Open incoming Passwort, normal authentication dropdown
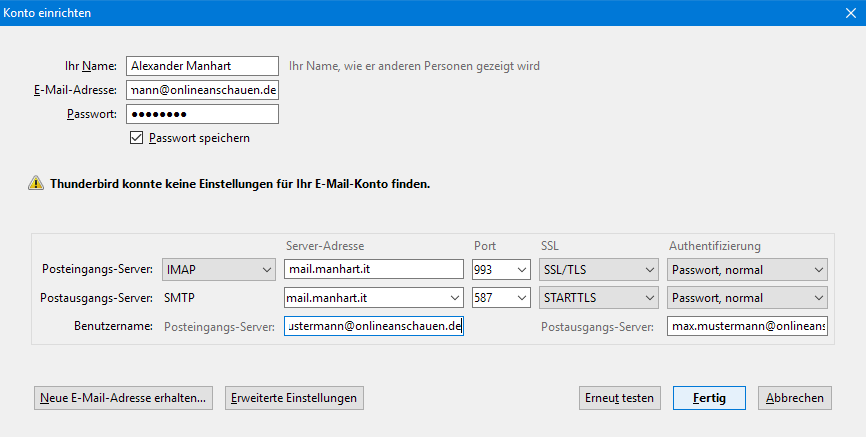Screen dimensions: 866x437 747,270
